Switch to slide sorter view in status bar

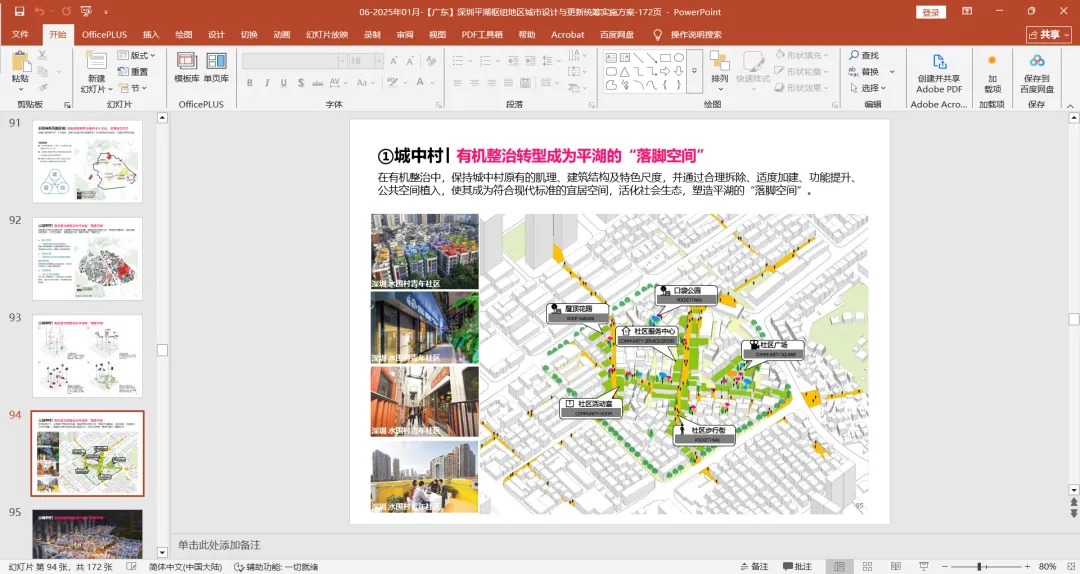click(867, 567)
